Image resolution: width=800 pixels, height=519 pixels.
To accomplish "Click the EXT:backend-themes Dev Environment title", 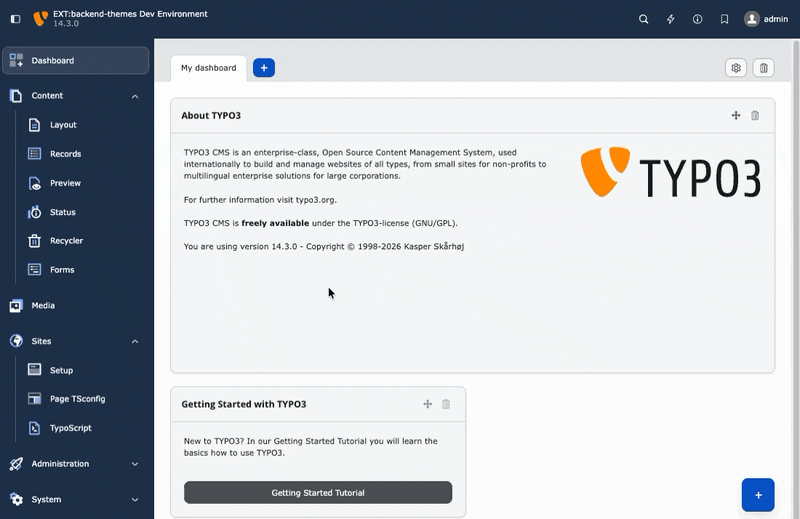I will pyautogui.click(x=130, y=14).
